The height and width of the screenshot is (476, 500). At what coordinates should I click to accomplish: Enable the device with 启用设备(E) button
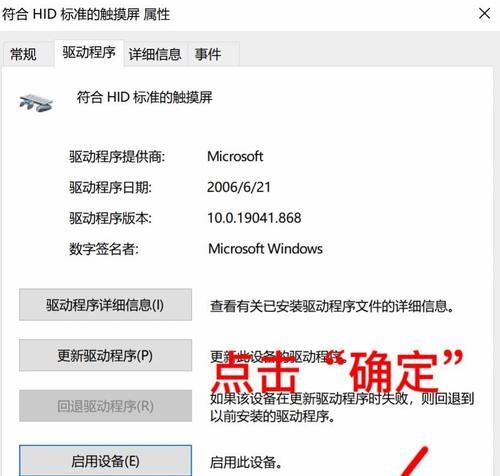pos(105,461)
